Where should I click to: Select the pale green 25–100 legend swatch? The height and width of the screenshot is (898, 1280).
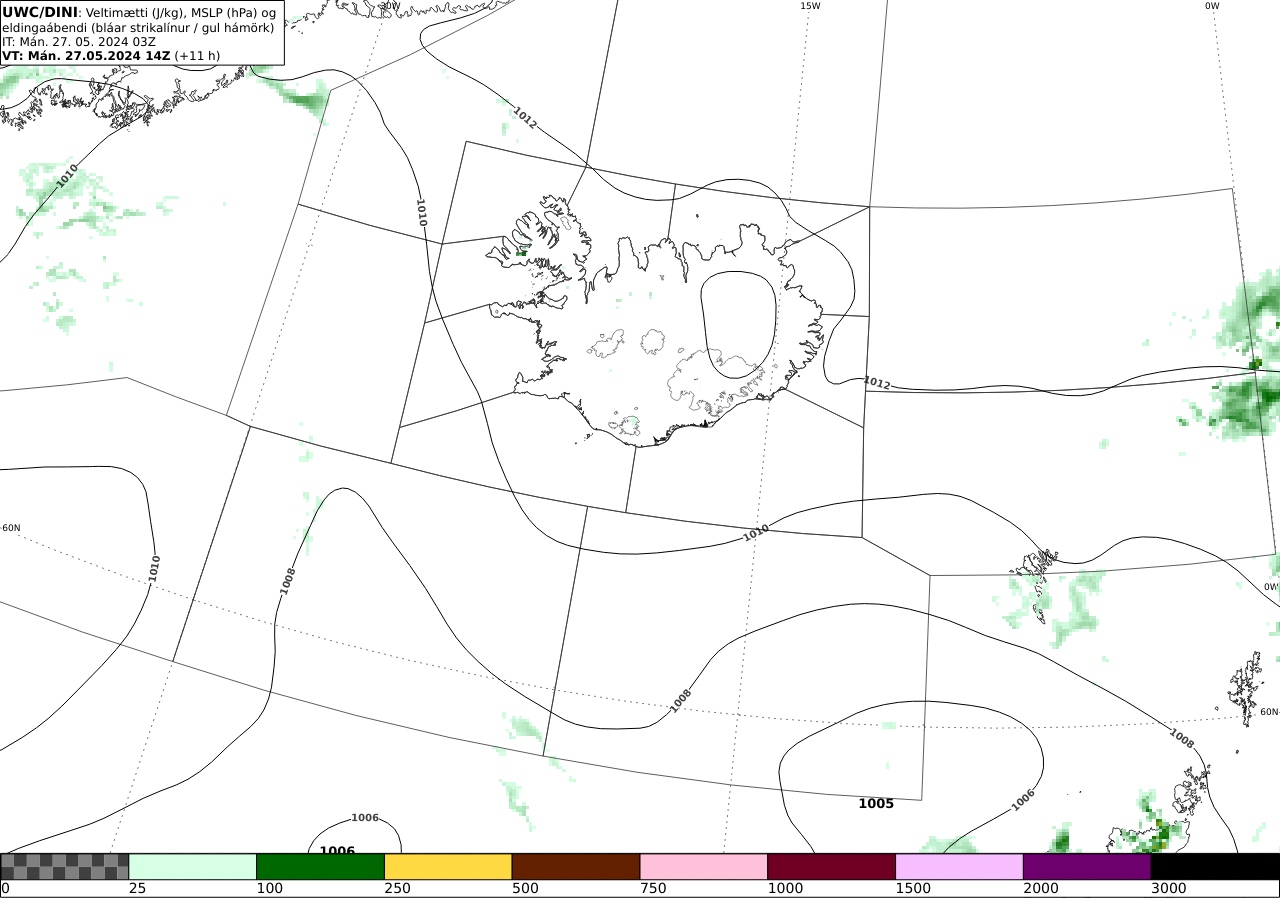(x=193, y=866)
